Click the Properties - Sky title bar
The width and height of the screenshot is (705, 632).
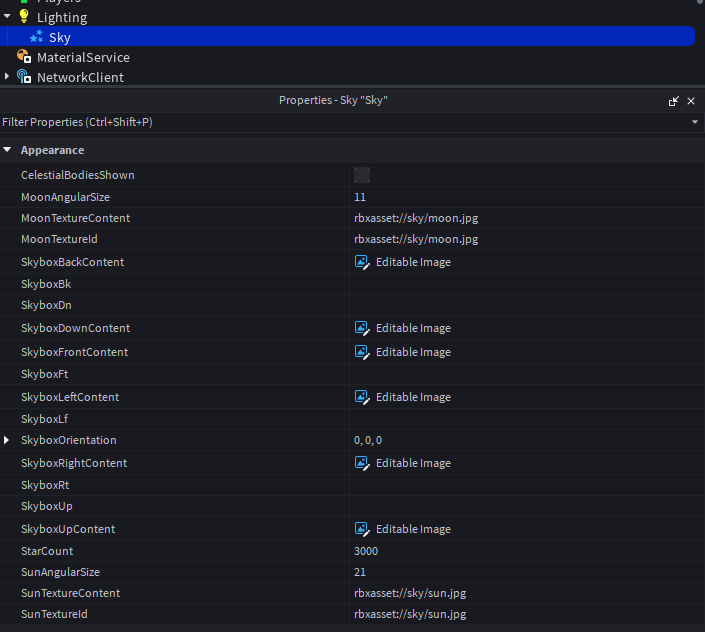[333, 100]
